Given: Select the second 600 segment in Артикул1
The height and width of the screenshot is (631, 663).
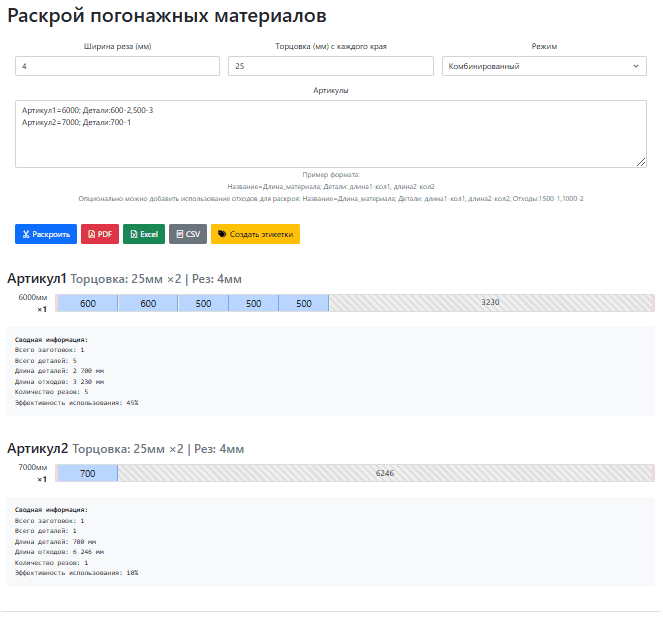Looking at the screenshot, I should click(148, 303).
